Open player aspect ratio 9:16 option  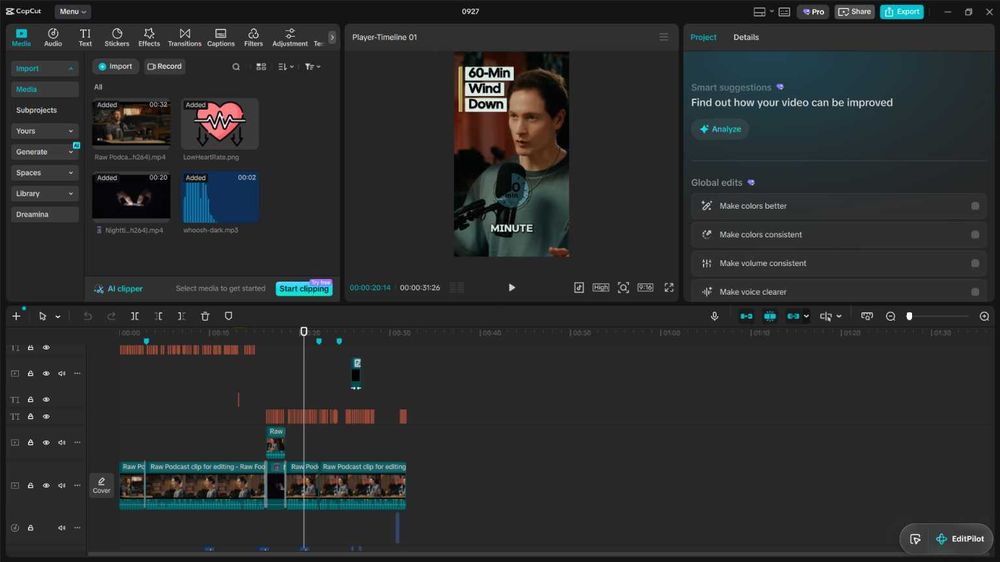645,288
